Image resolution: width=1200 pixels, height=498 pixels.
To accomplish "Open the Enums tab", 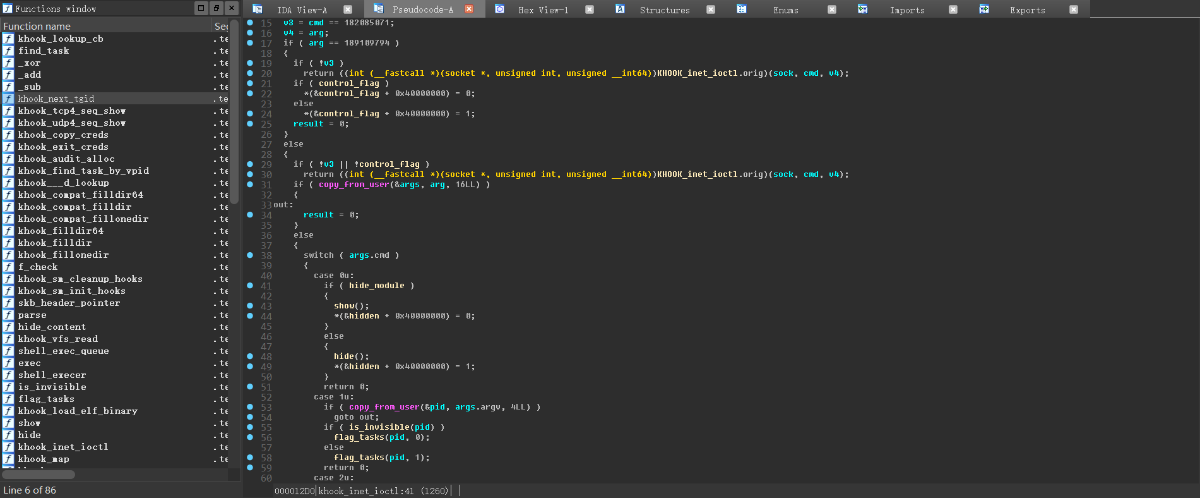I will pos(785,9).
